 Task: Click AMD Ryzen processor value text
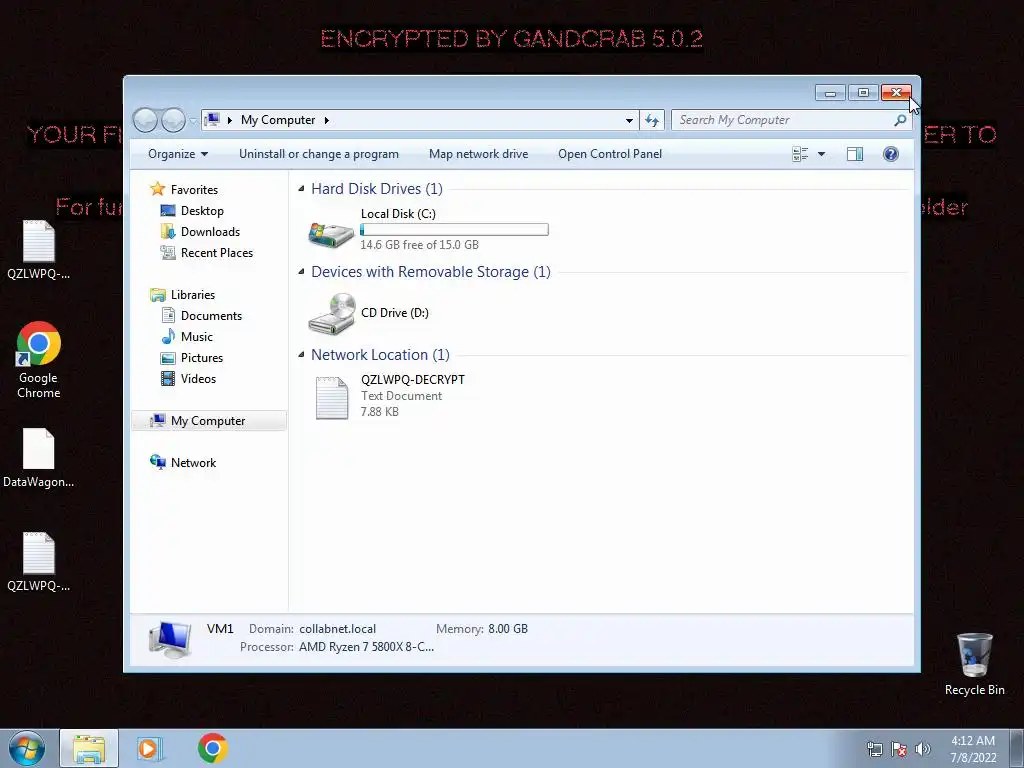366,647
